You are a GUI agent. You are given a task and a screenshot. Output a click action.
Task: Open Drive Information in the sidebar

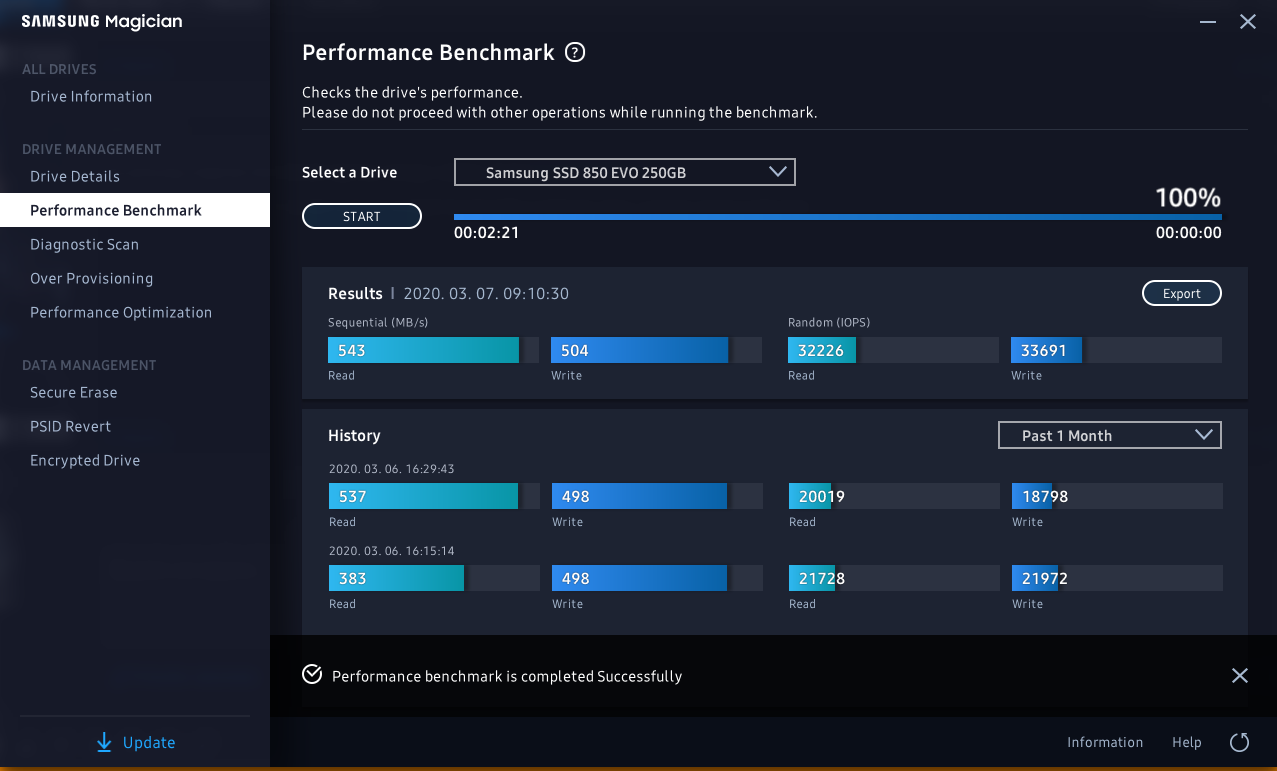pos(91,96)
